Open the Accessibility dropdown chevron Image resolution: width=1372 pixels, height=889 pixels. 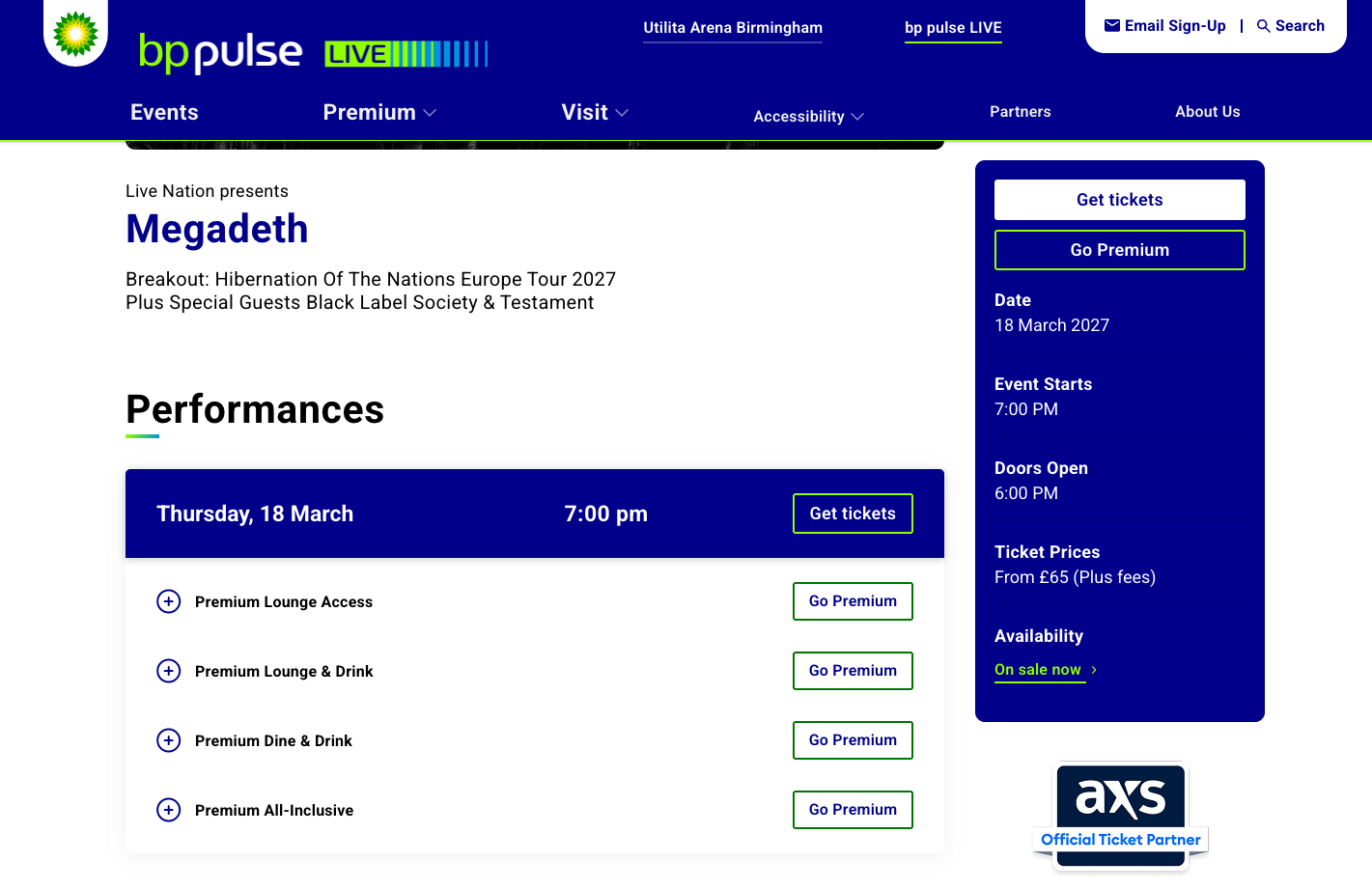(x=857, y=117)
